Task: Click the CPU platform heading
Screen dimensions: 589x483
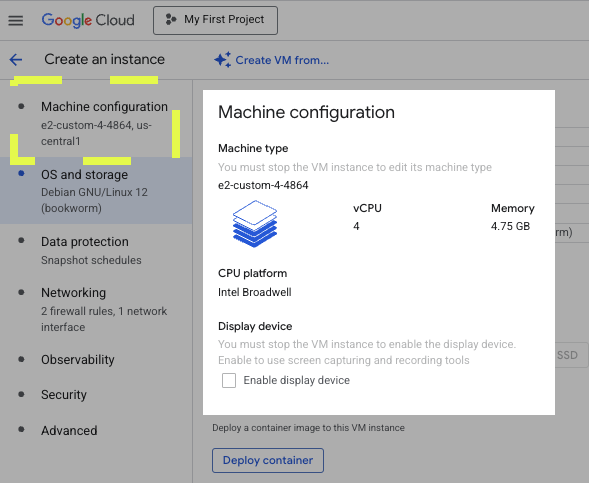Action: [x=252, y=273]
